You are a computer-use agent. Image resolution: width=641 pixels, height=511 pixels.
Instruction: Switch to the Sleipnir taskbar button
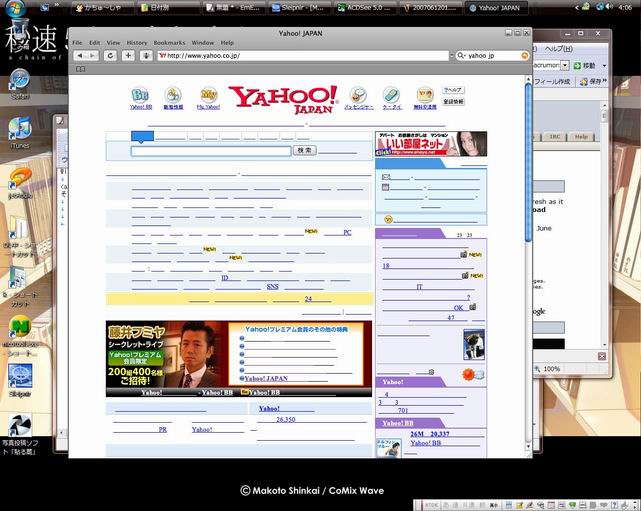pos(300,7)
